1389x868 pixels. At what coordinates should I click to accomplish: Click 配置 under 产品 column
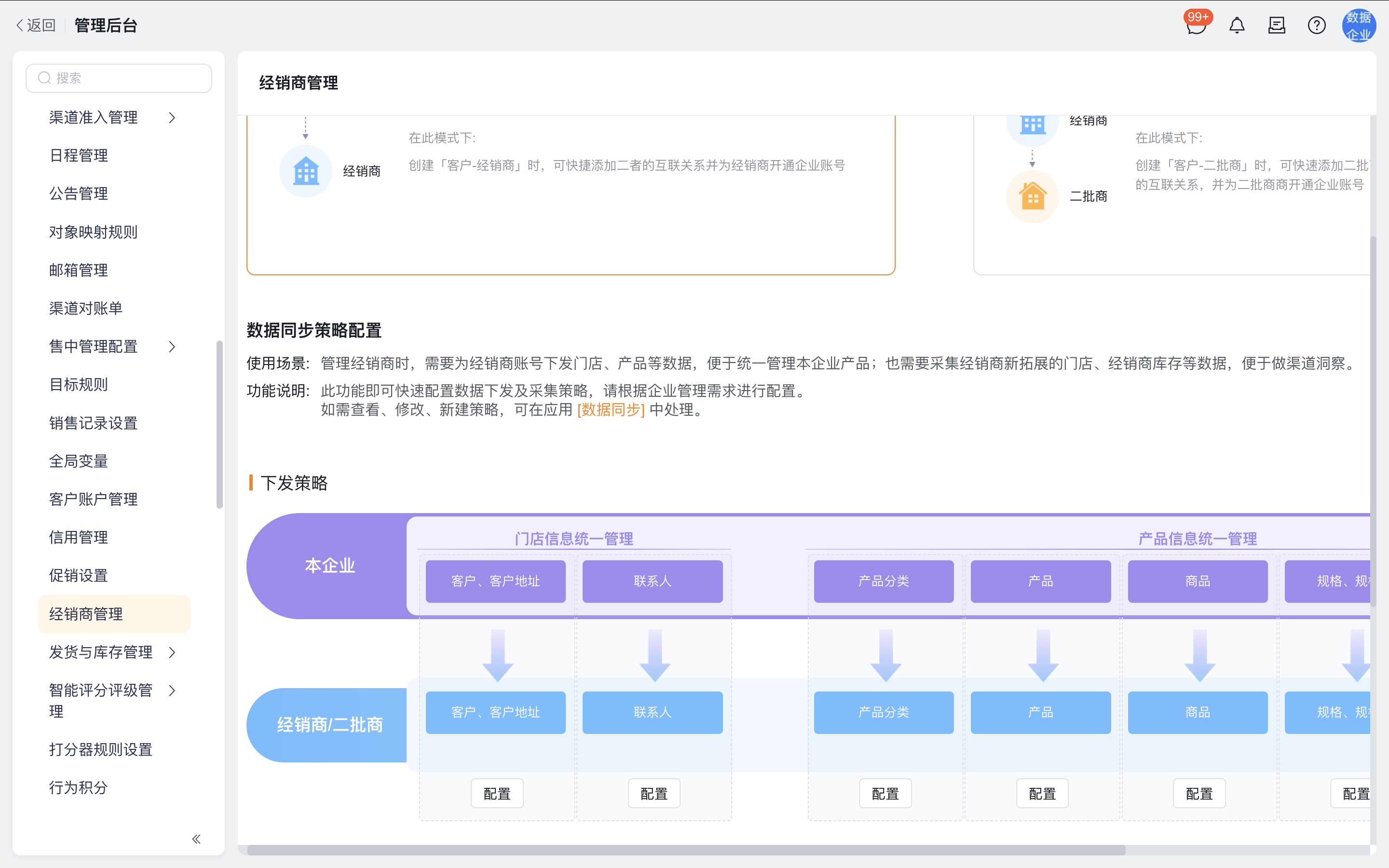(x=1042, y=793)
